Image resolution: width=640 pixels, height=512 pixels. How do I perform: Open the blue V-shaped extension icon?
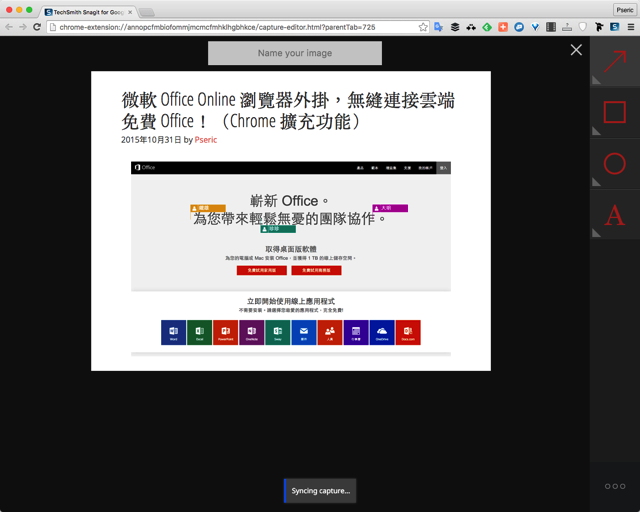(535, 27)
